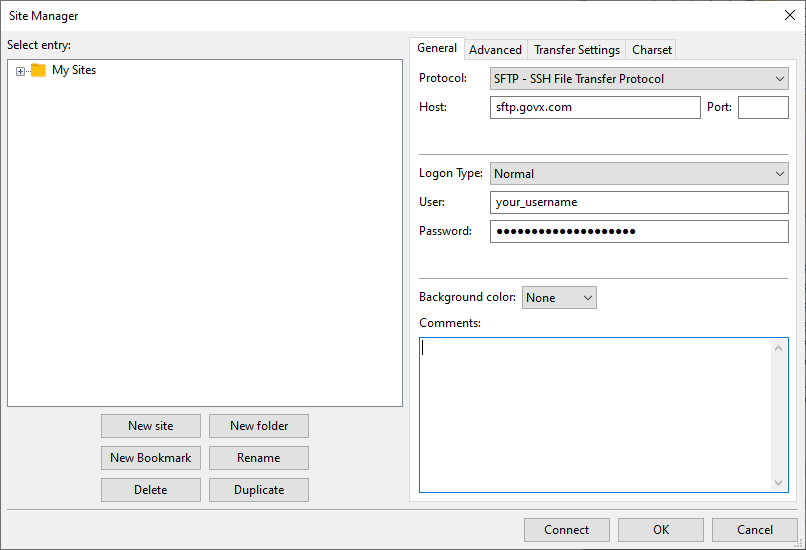
Task: Open the Logon Type dropdown
Action: point(639,174)
